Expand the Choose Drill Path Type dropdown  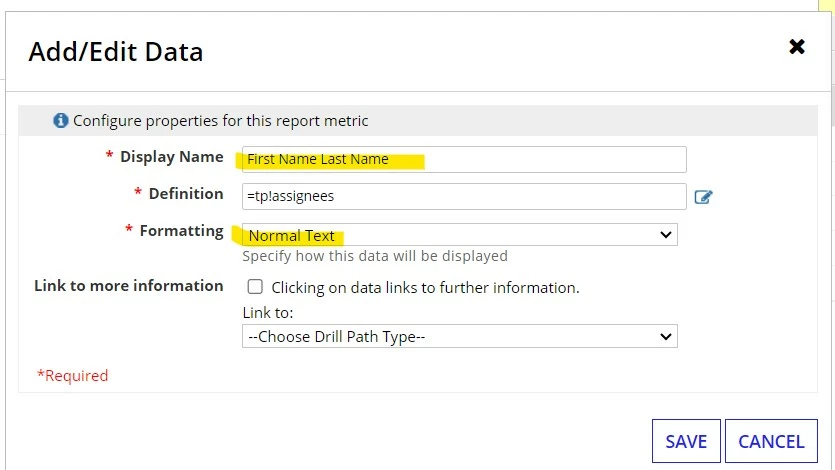[x=460, y=336]
